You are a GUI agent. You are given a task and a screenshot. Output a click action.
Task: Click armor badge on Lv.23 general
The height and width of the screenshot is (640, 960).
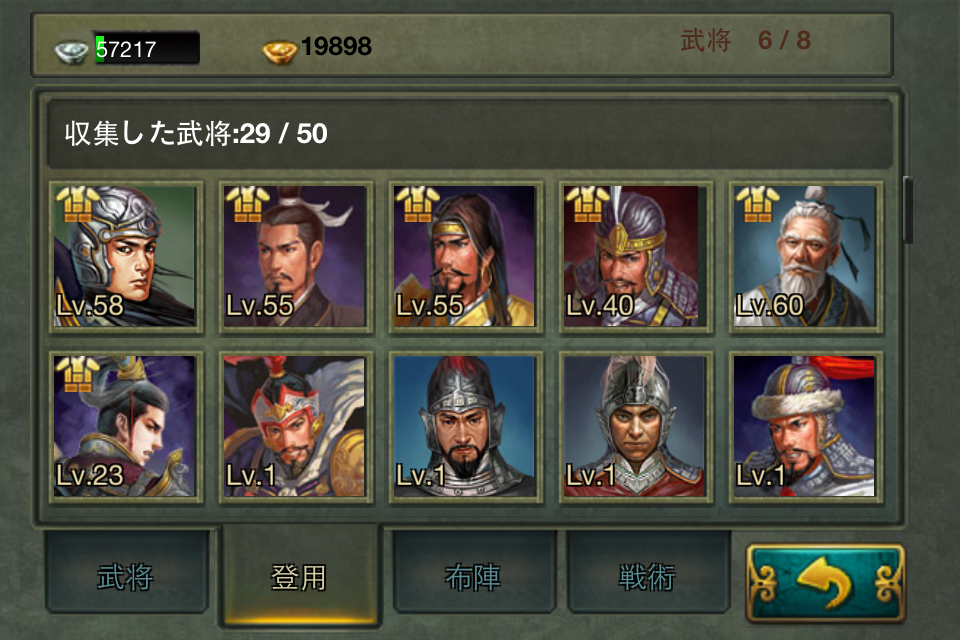pyautogui.click(x=77, y=374)
